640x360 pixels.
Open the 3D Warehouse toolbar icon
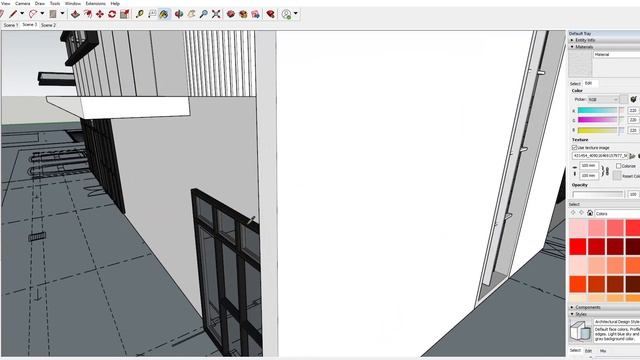tap(231, 14)
